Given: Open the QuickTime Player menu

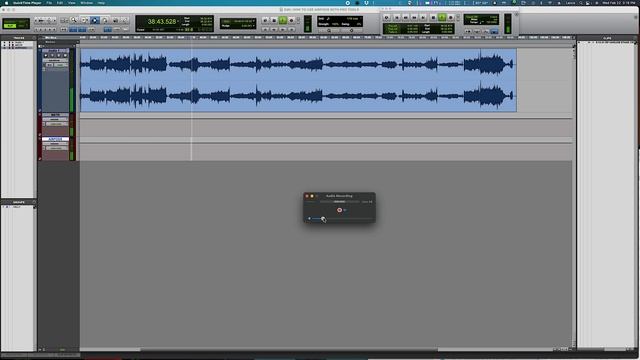Looking at the screenshot, I should [27, 3].
